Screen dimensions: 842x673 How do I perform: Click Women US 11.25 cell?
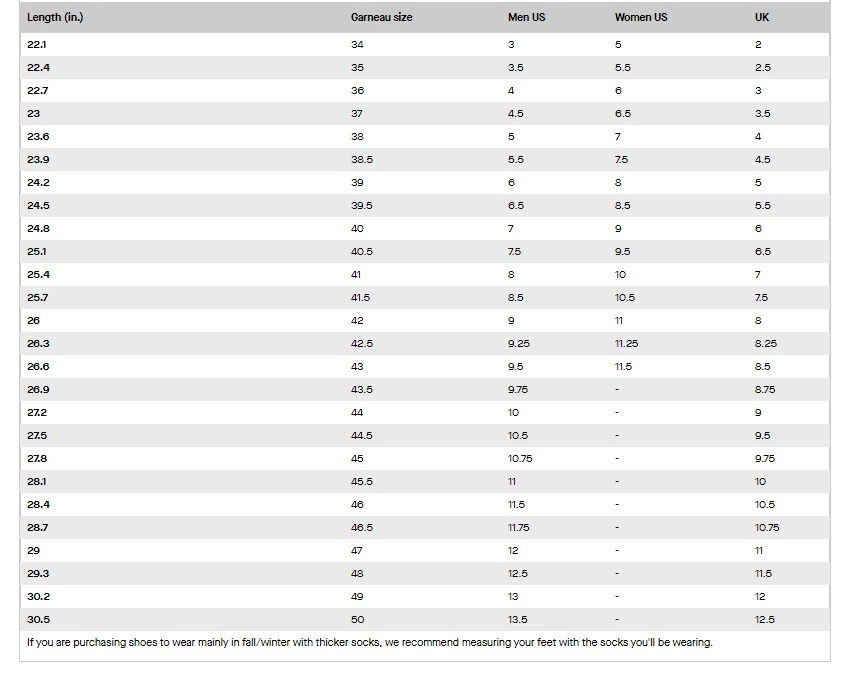626,344
